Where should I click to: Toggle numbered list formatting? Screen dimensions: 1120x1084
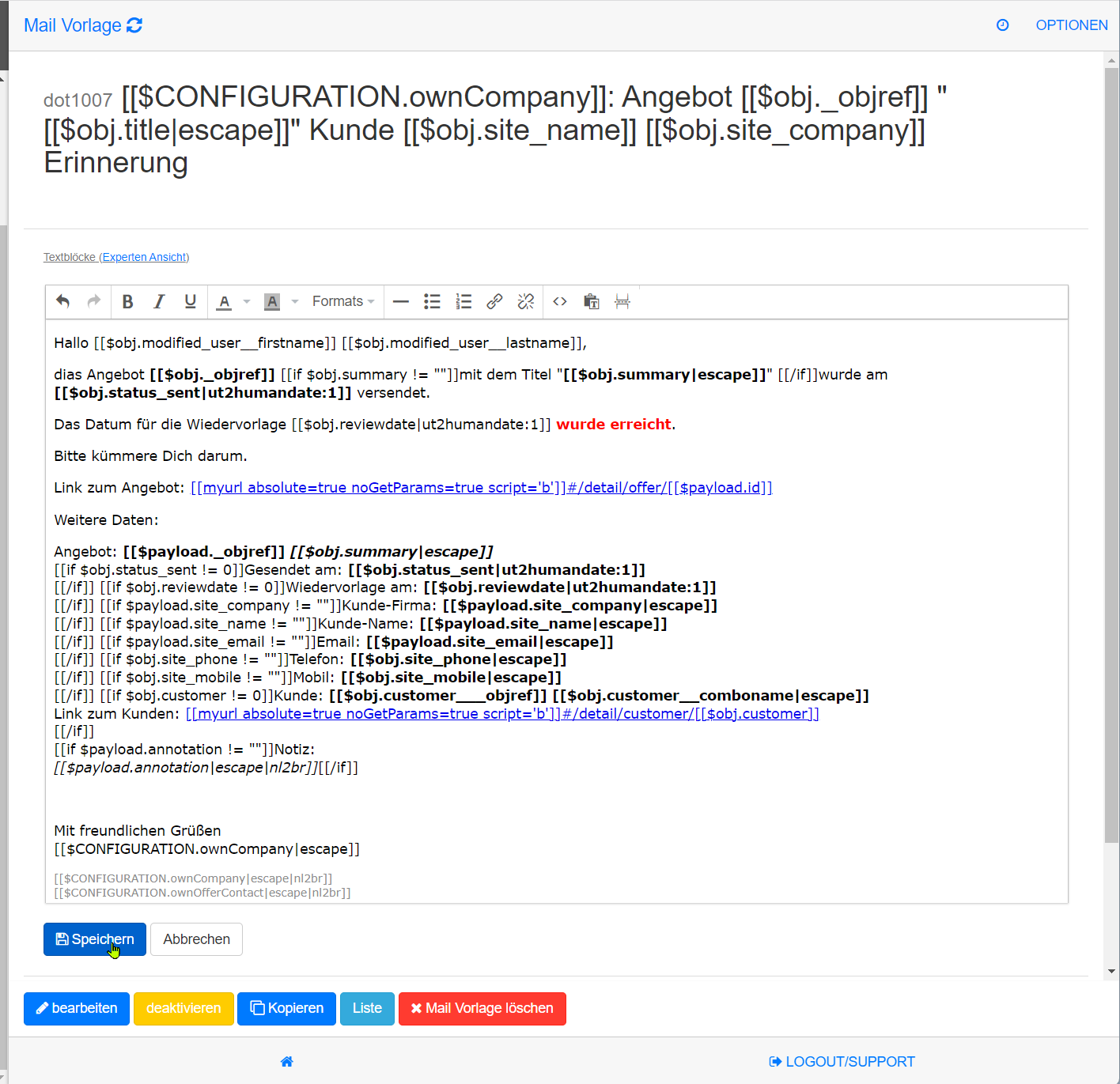click(464, 301)
